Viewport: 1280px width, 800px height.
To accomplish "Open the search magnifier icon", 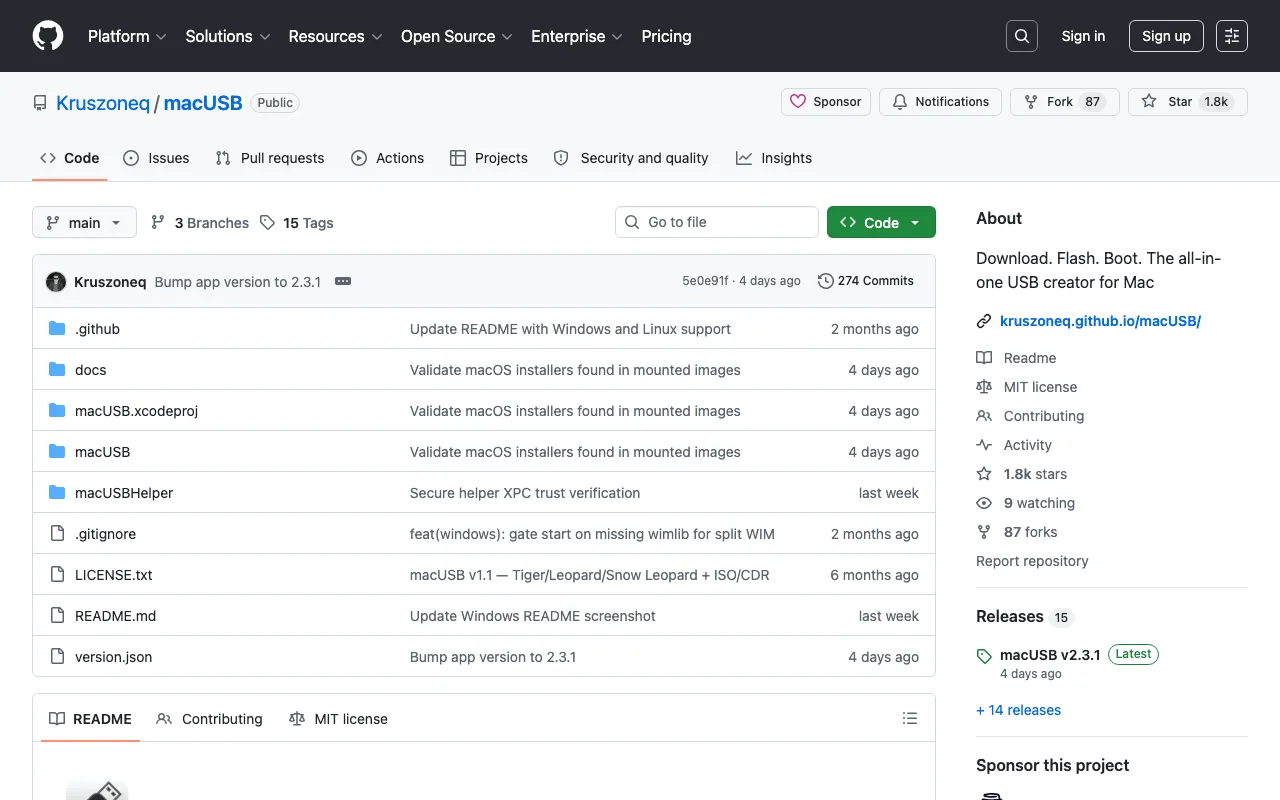I will pos(1022,36).
